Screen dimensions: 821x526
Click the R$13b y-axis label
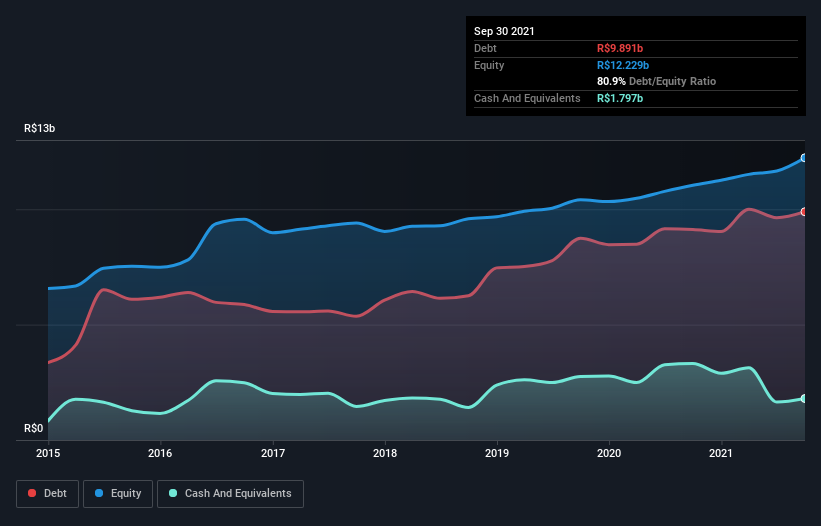coord(39,128)
